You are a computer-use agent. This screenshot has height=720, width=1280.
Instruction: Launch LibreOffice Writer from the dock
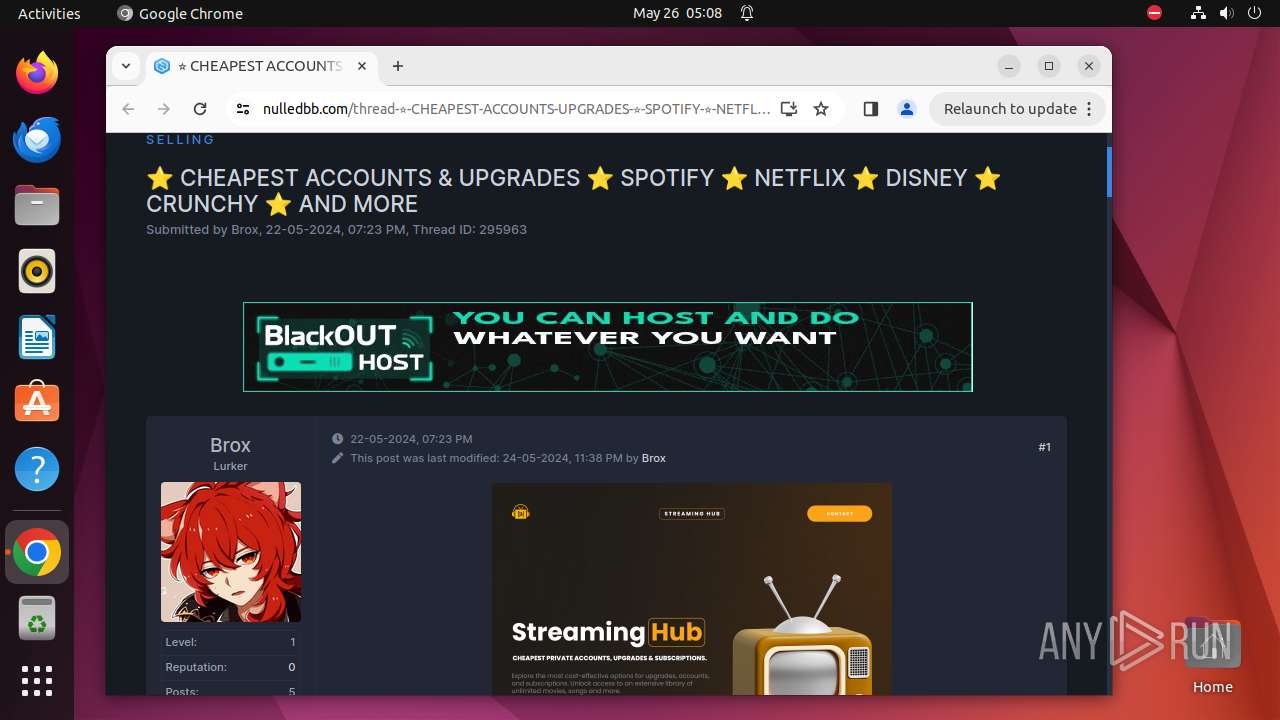click(37, 337)
